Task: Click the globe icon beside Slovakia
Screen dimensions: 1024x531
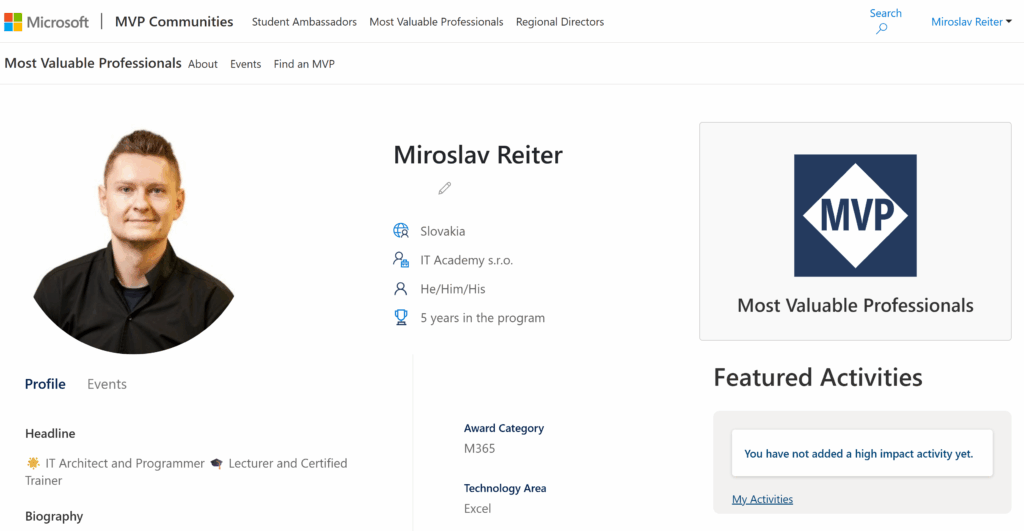Action: (x=401, y=231)
